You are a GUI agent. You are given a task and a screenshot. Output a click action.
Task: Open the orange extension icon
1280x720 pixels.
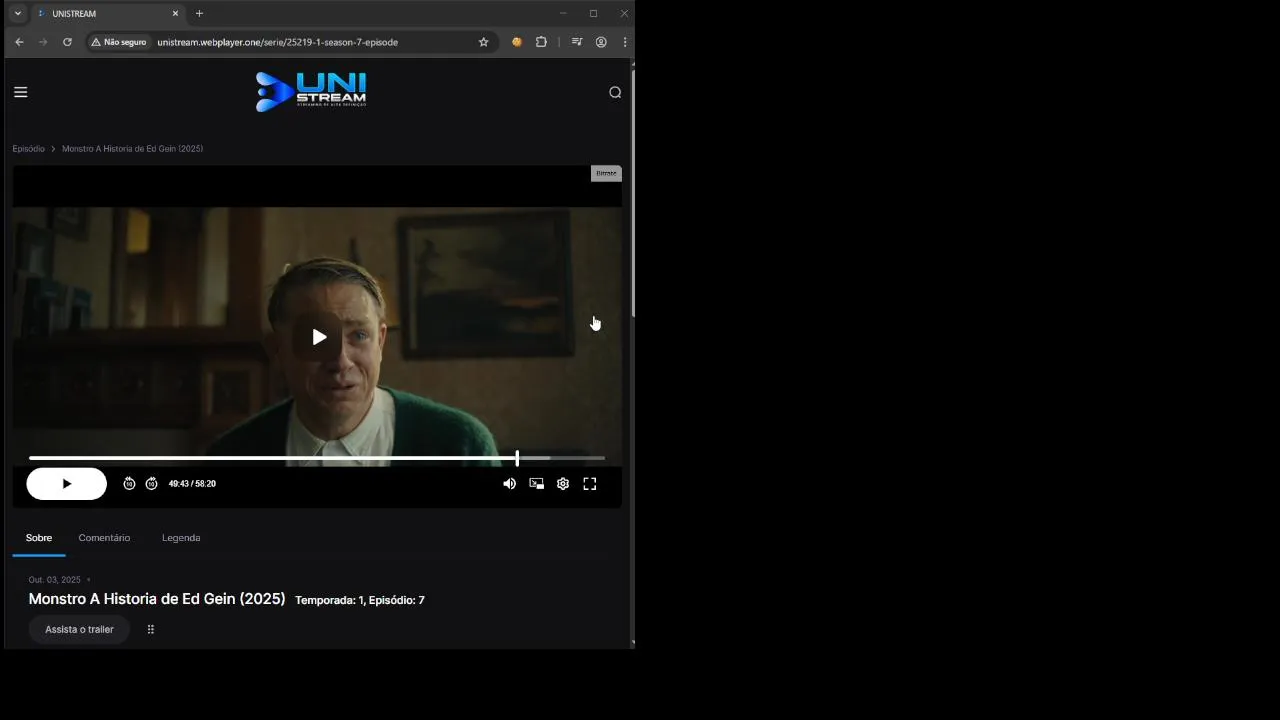[x=517, y=42]
